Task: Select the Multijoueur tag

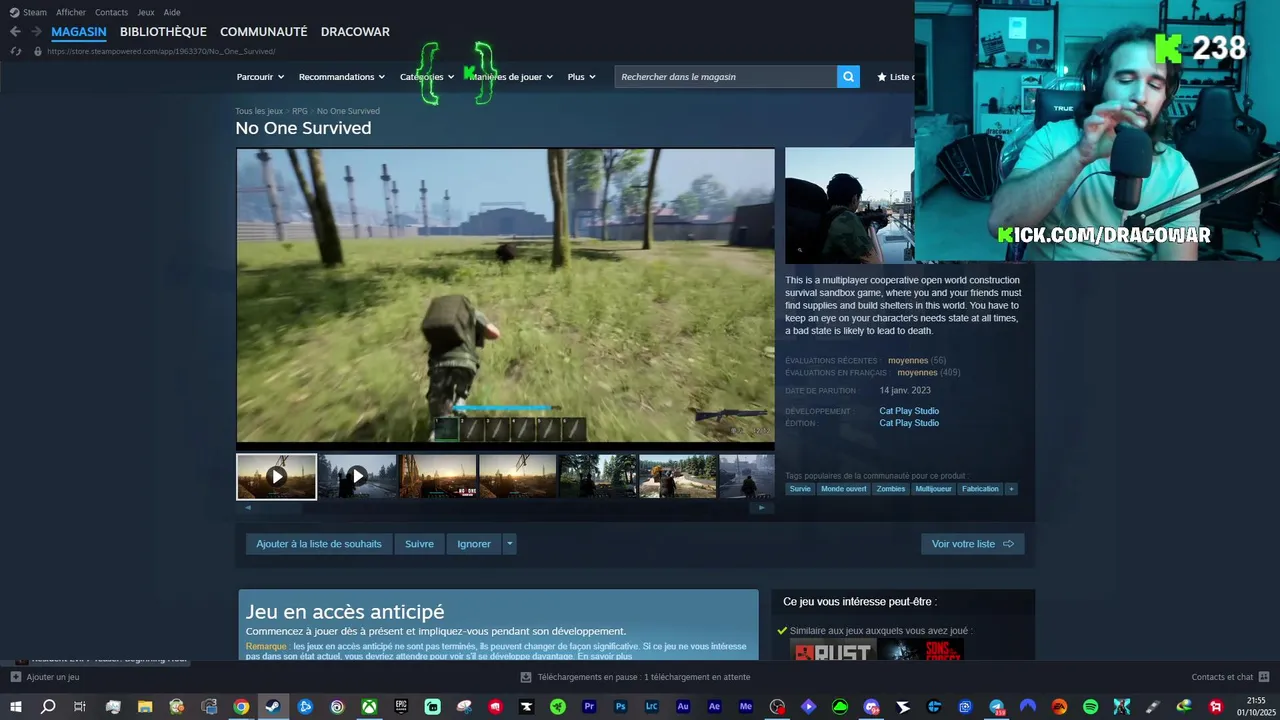Action: 933,489
